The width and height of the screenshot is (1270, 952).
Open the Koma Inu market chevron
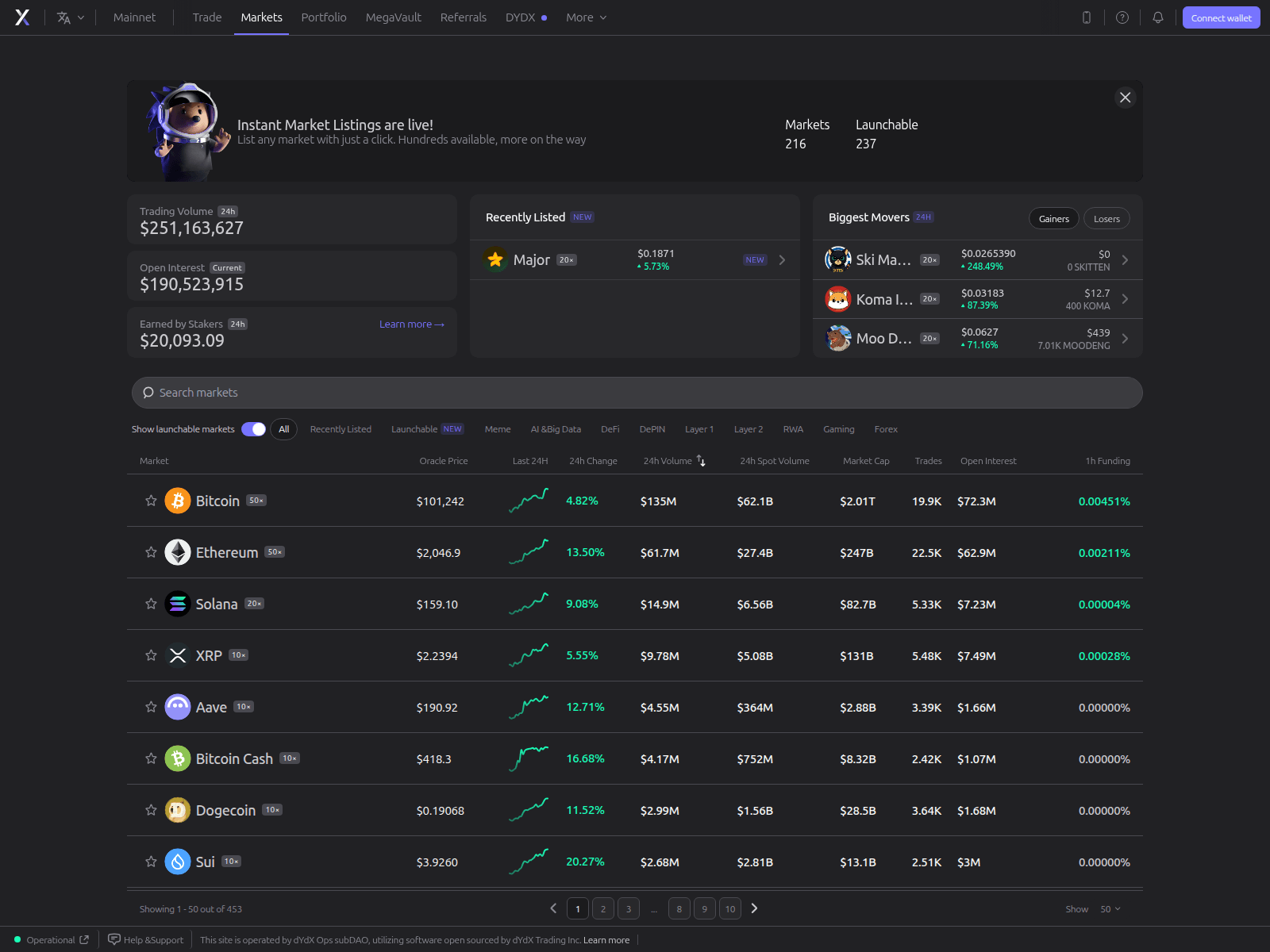pos(1125,299)
